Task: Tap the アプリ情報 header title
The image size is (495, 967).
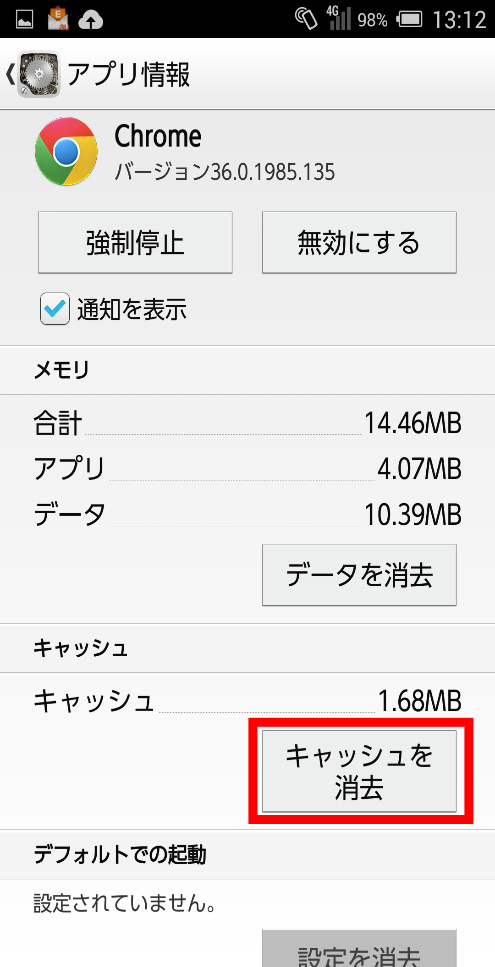Action: 128,74
